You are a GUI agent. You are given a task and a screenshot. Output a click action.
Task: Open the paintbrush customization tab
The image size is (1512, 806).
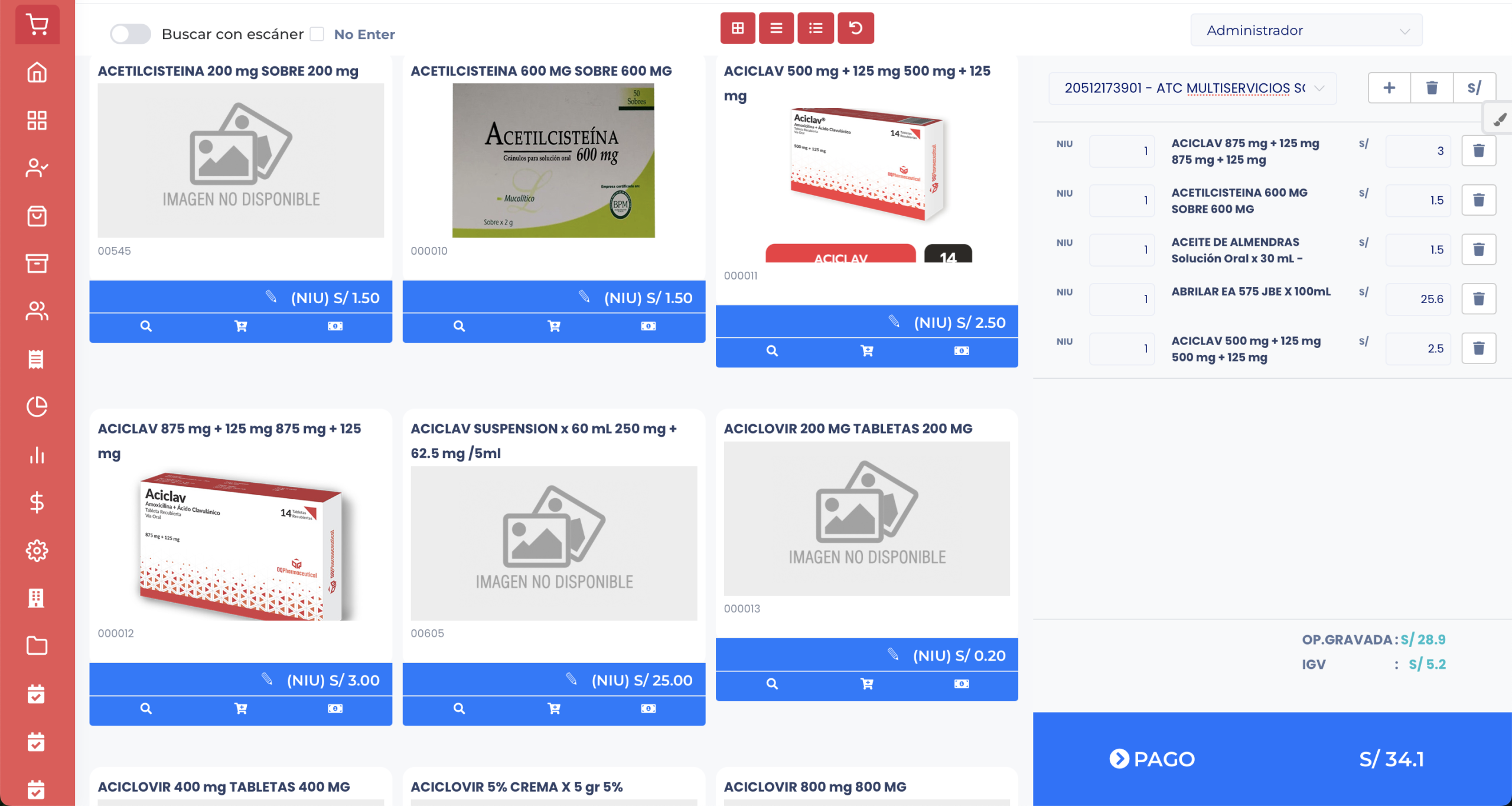pyautogui.click(x=1499, y=119)
